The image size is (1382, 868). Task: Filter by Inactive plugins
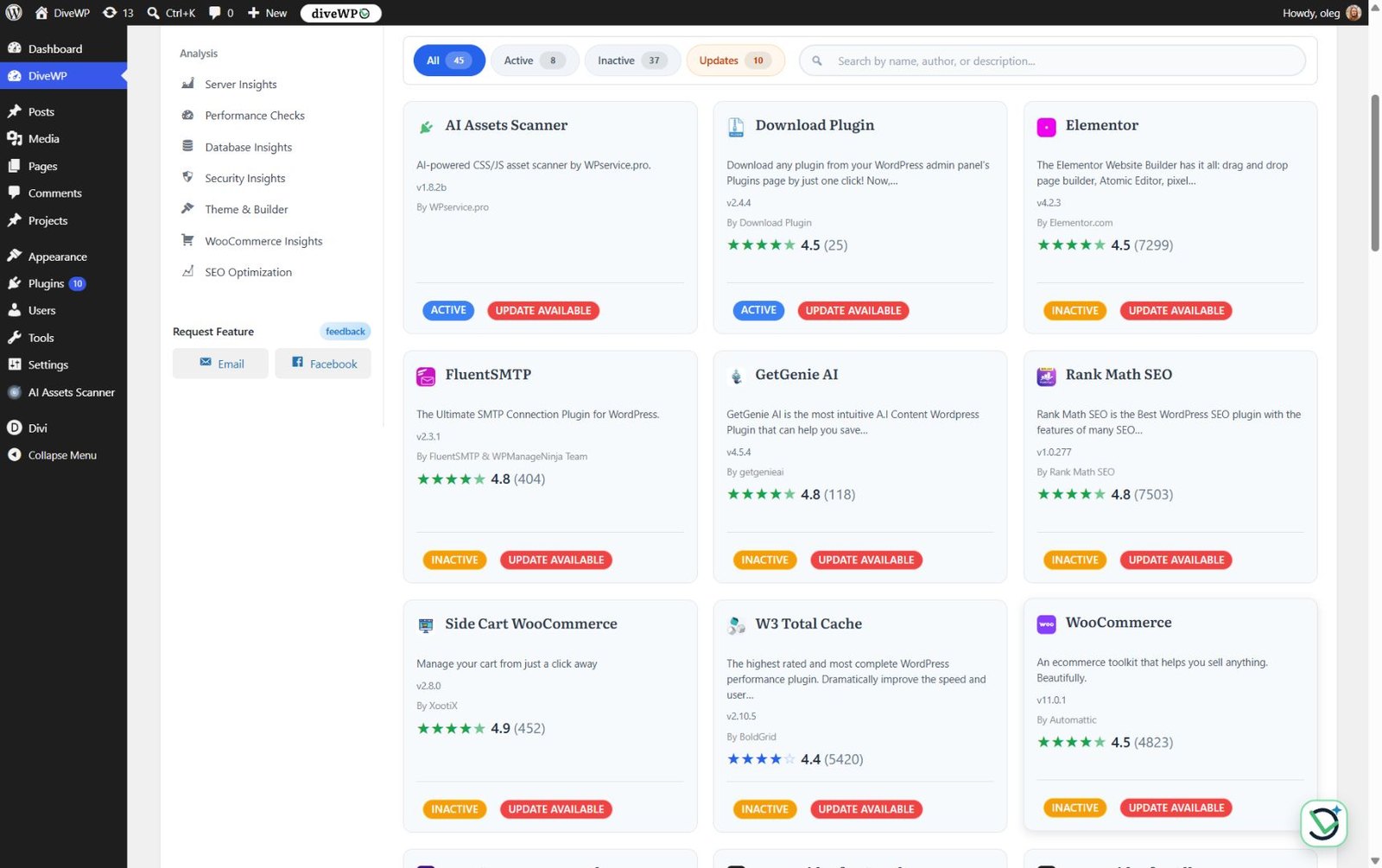pyautogui.click(x=632, y=60)
